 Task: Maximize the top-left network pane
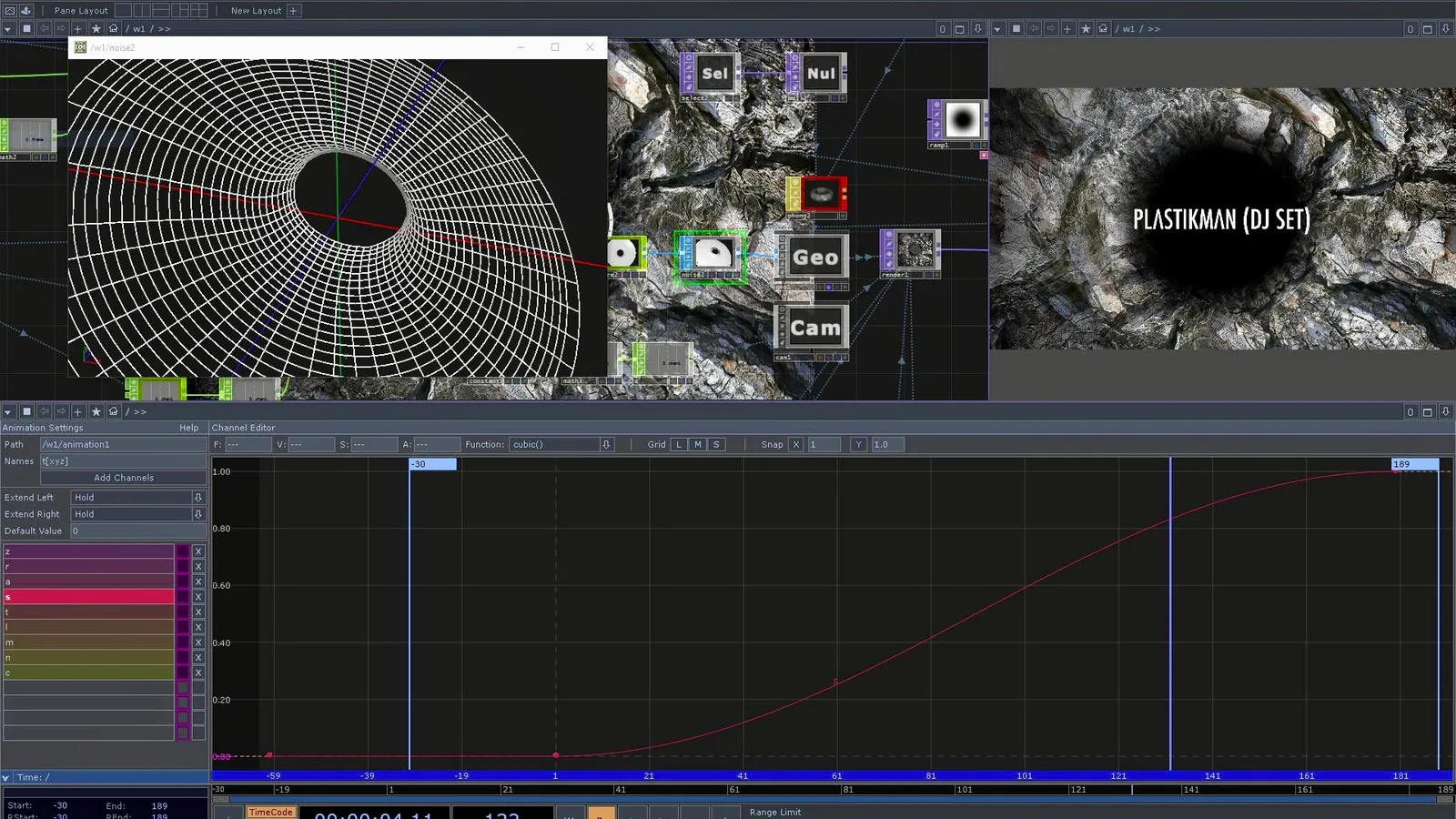(959, 29)
